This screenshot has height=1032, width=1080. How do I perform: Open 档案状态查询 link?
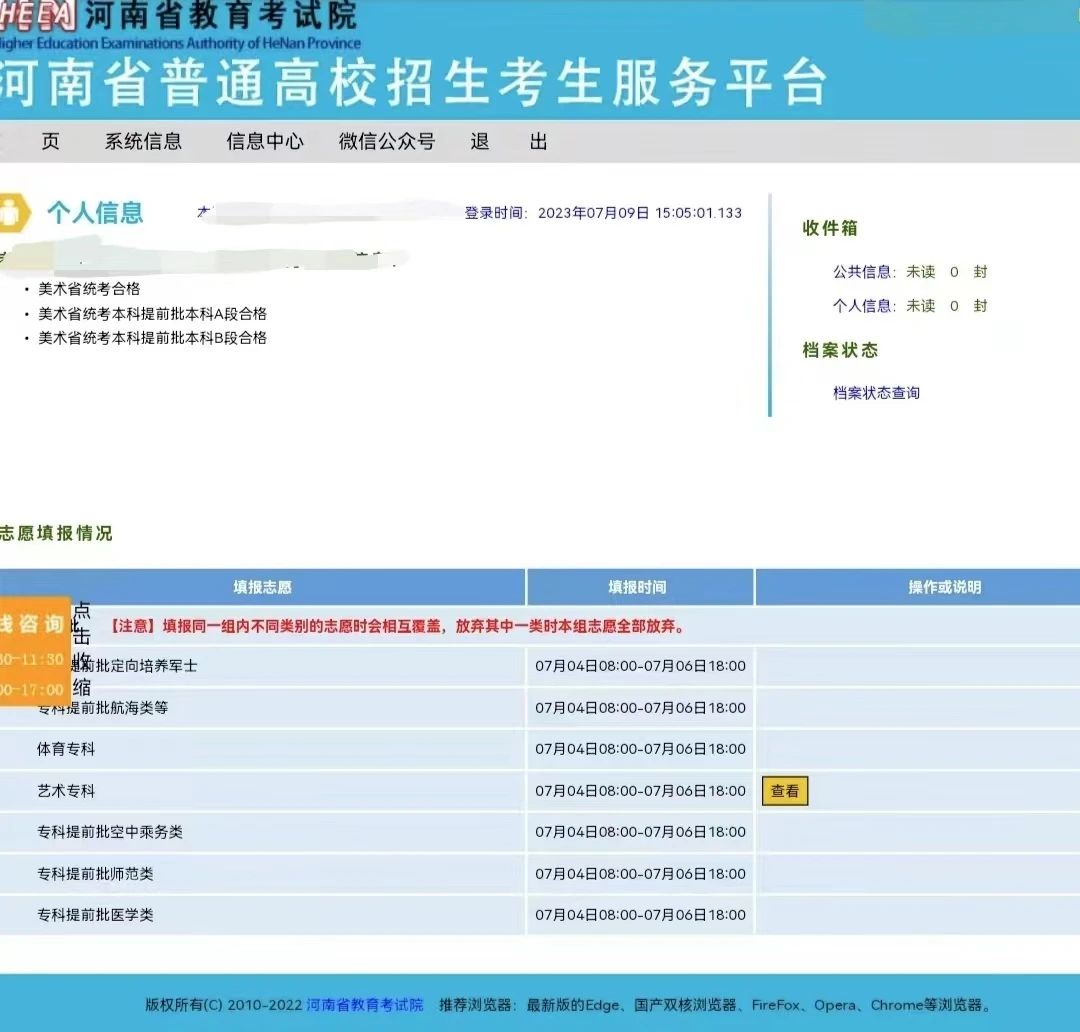(876, 393)
